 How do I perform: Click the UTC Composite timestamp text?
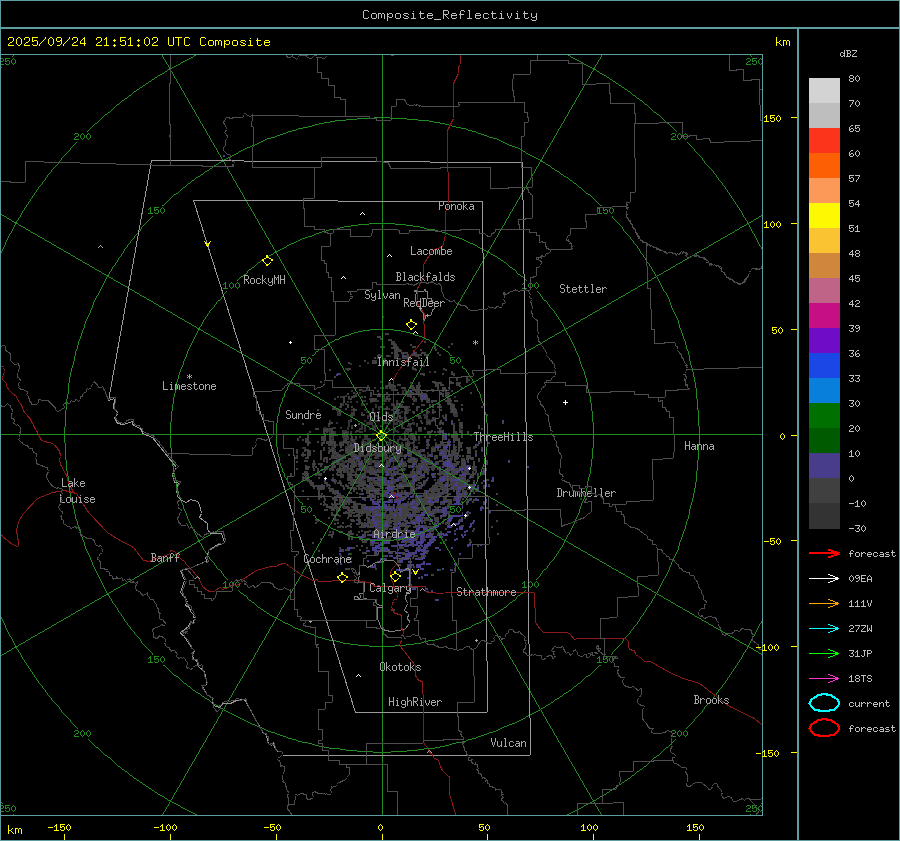point(138,42)
